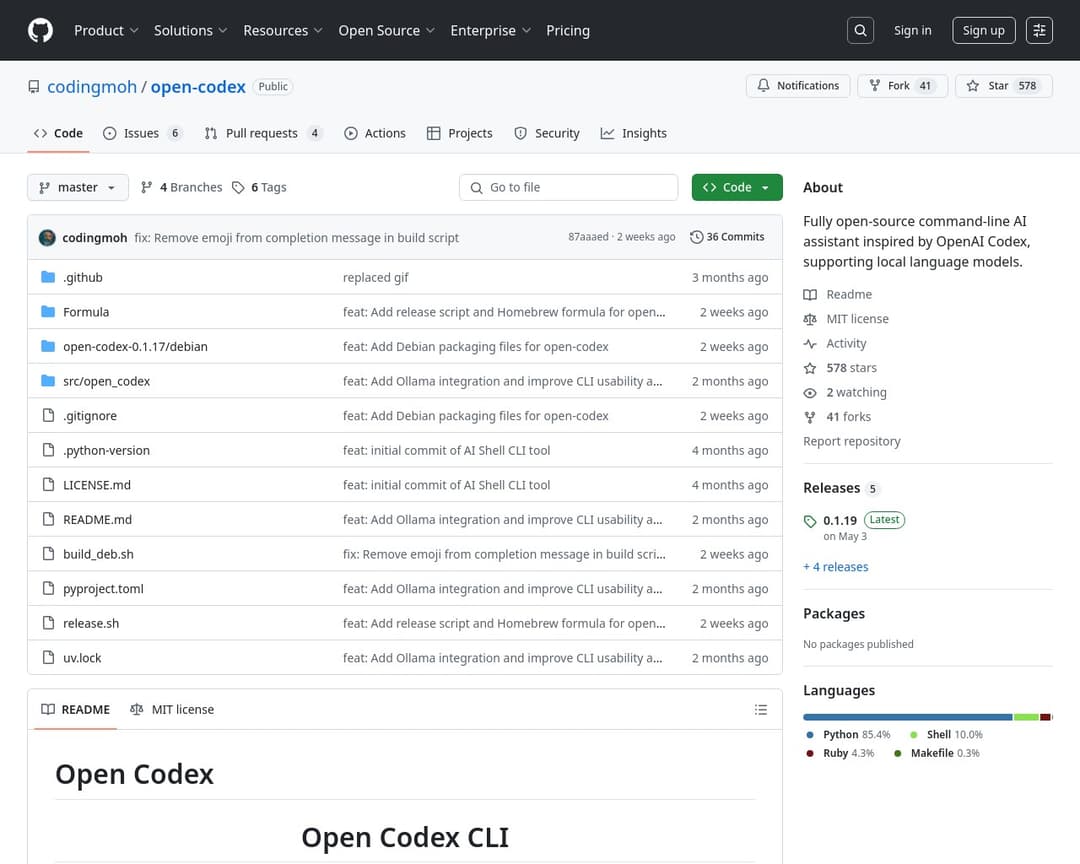Expand the Enterprise menu

pos(490,30)
